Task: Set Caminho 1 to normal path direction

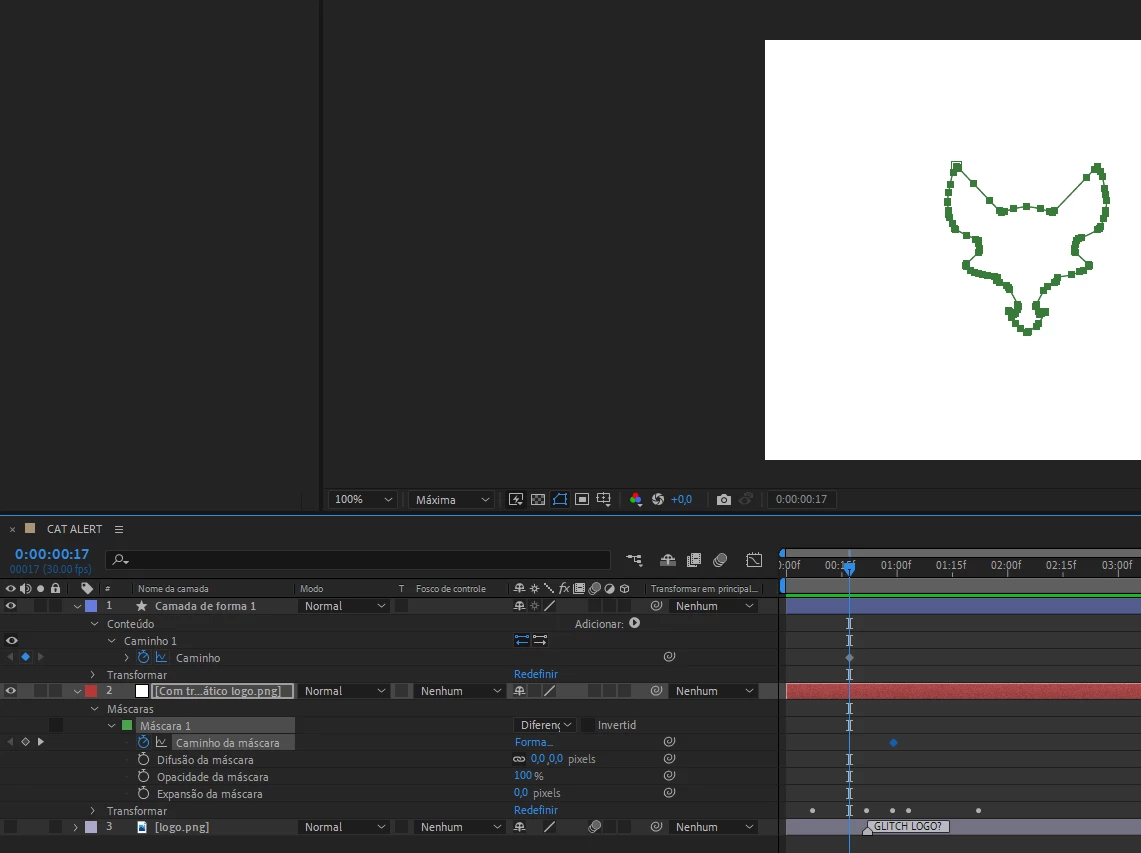Action: click(x=522, y=640)
